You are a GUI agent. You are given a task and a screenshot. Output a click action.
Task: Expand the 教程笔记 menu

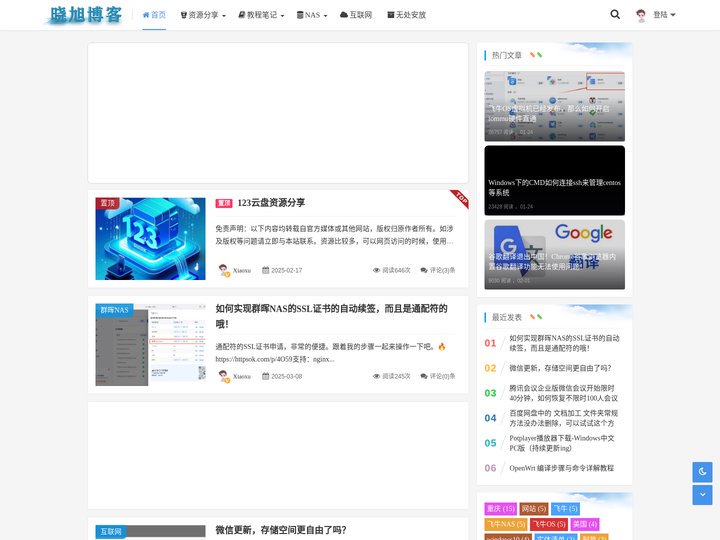click(261, 15)
